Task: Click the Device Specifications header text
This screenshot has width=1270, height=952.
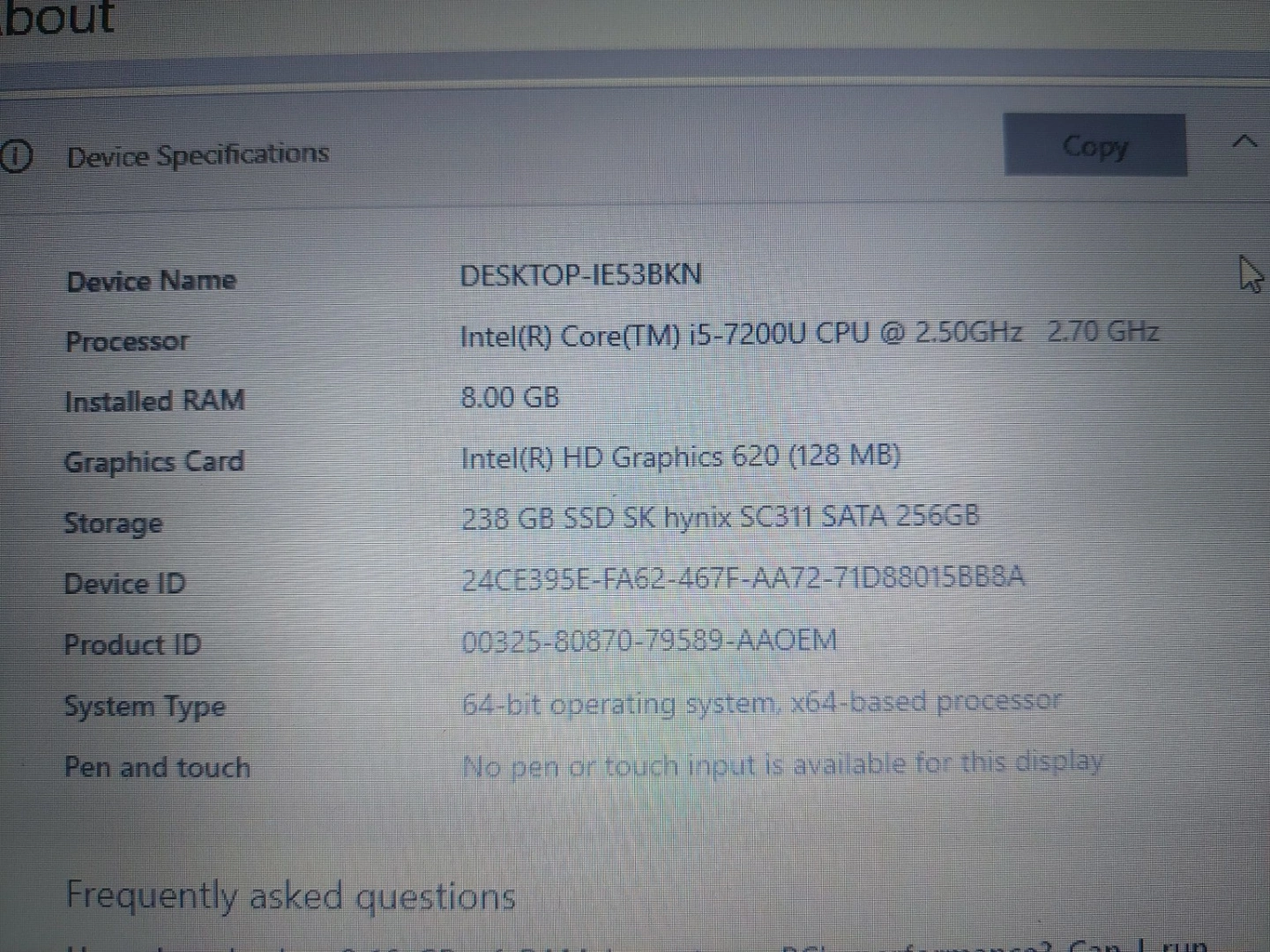Action: point(198,155)
